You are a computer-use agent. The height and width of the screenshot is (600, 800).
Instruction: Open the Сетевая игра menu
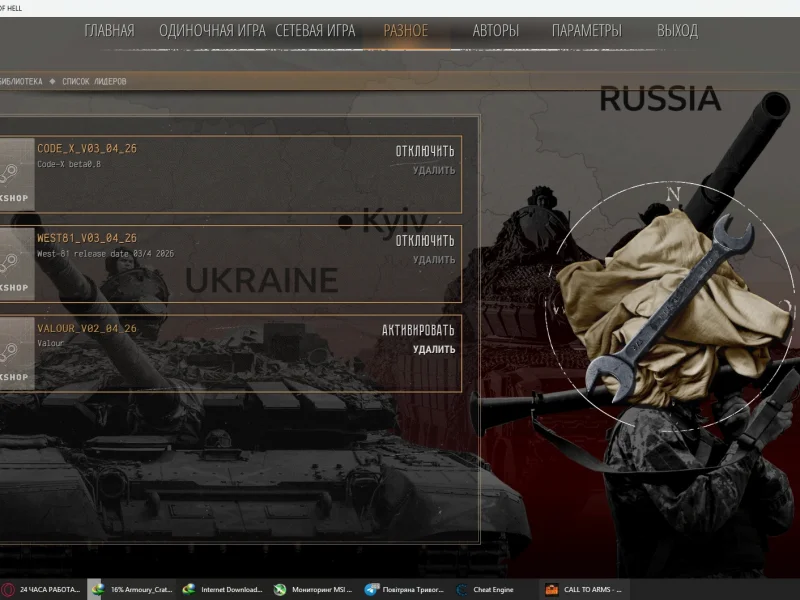[314, 31]
